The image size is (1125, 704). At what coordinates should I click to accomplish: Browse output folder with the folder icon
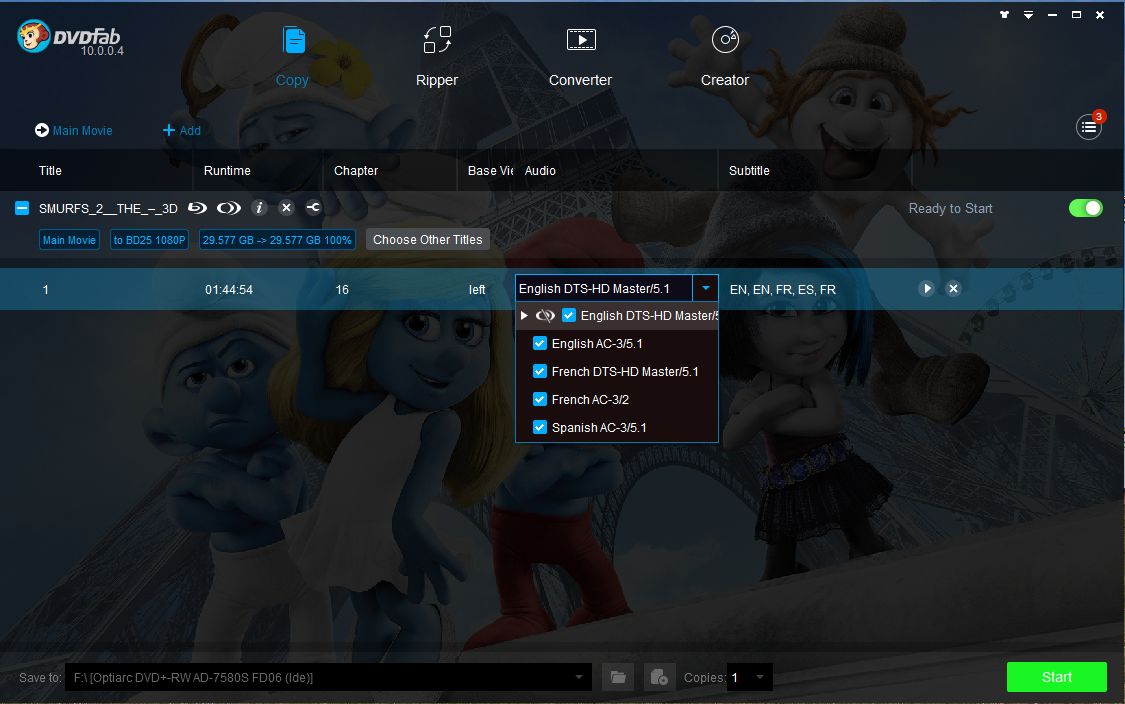618,677
